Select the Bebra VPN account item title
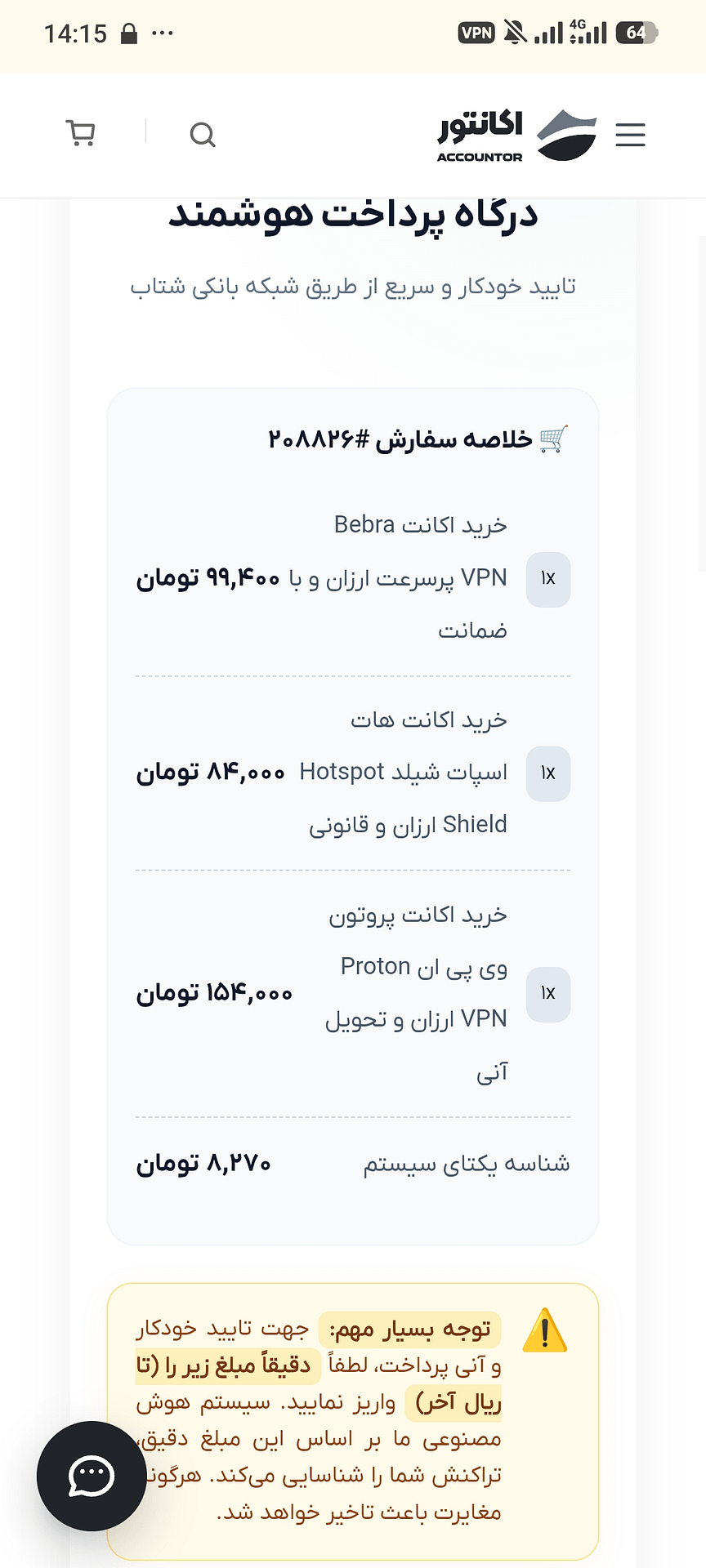The image size is (706, 1568). (x=403, y=577)
